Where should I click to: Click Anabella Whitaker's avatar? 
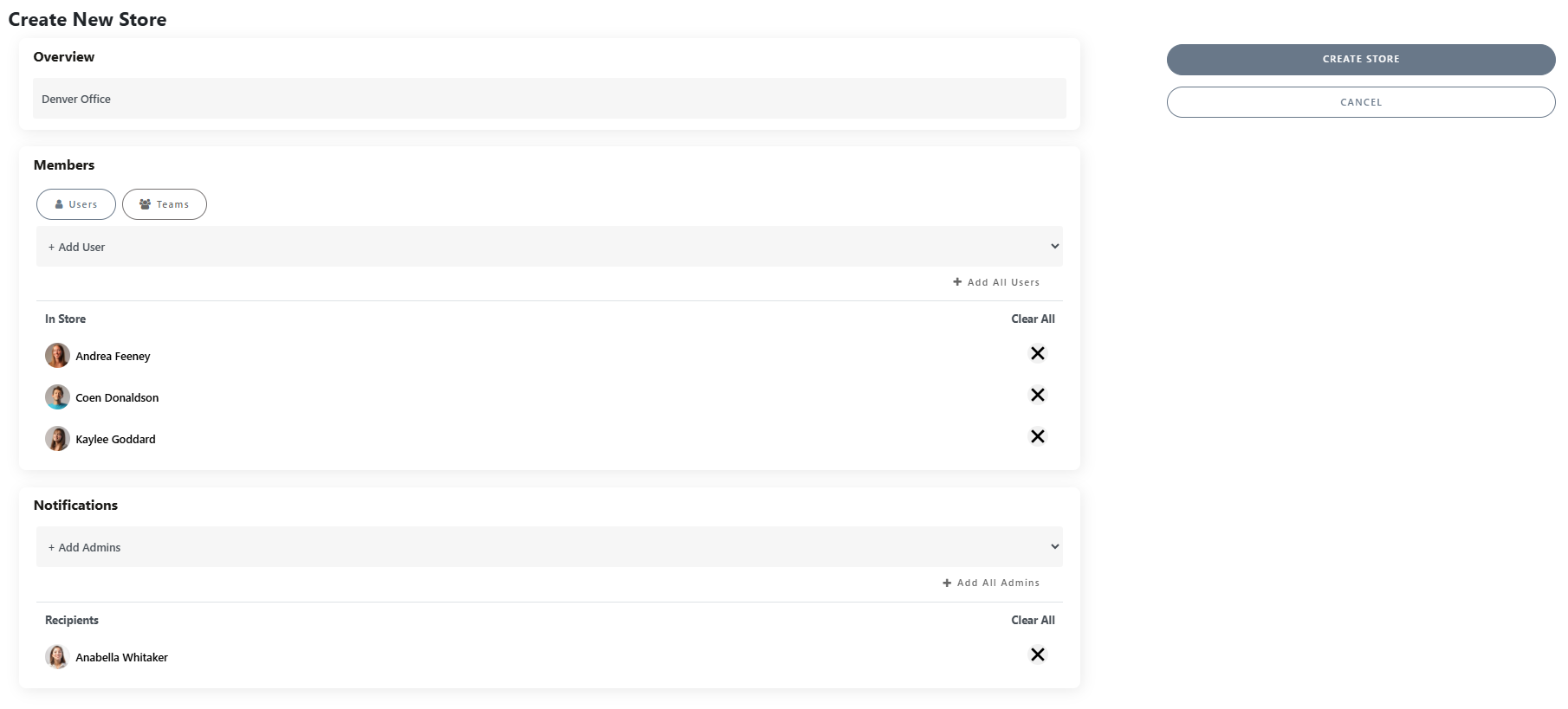click(57, 656)
